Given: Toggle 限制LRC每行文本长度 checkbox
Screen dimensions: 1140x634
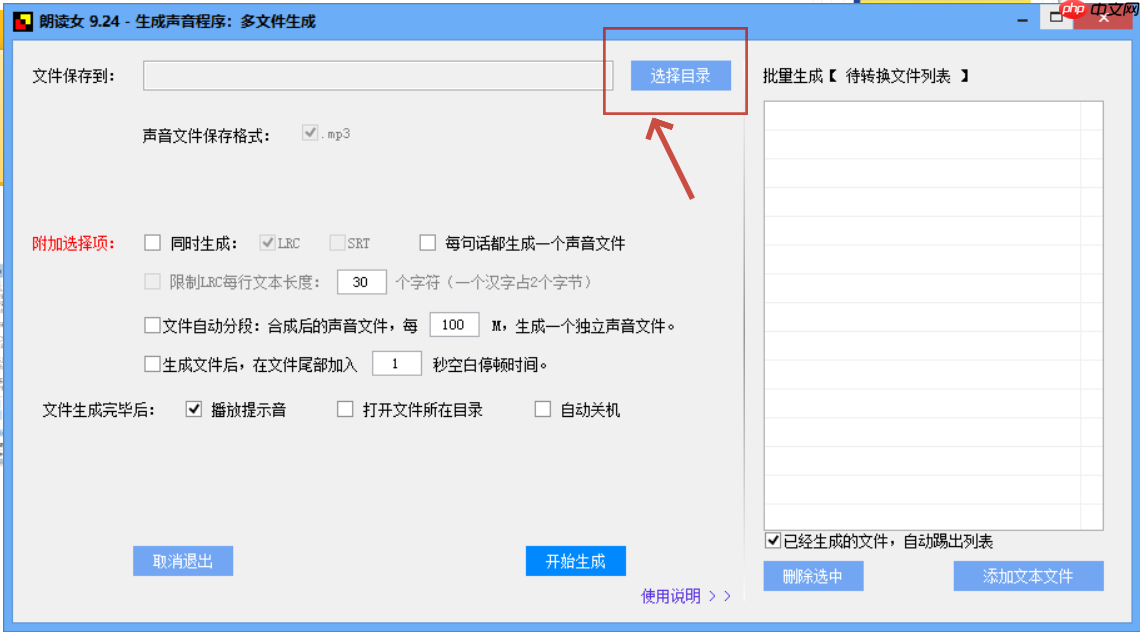Looking at the screenshot, I should tap(151, 282).
